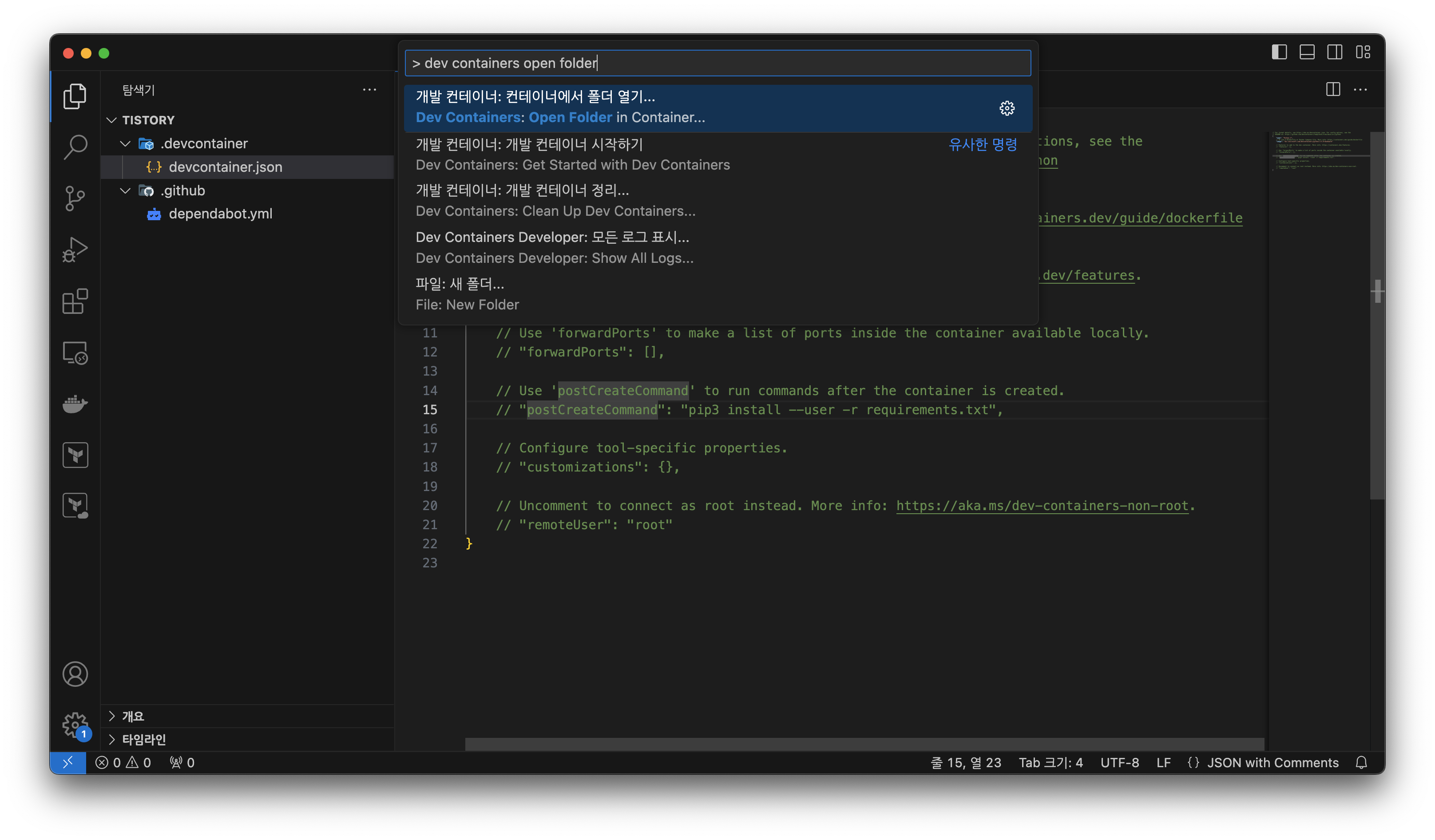Open the Explorer view in activity bar
Viewport: 1435px width, 840px height.
pos(75,95)
